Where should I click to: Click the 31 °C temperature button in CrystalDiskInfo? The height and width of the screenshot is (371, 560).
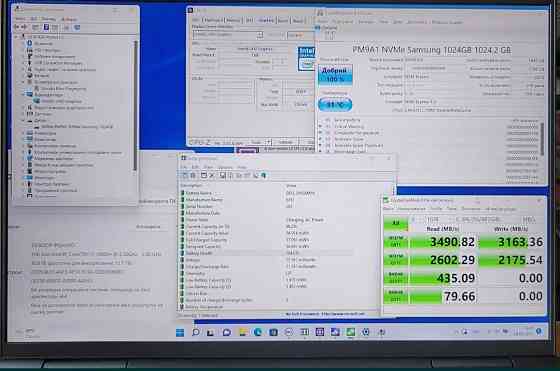335,105
